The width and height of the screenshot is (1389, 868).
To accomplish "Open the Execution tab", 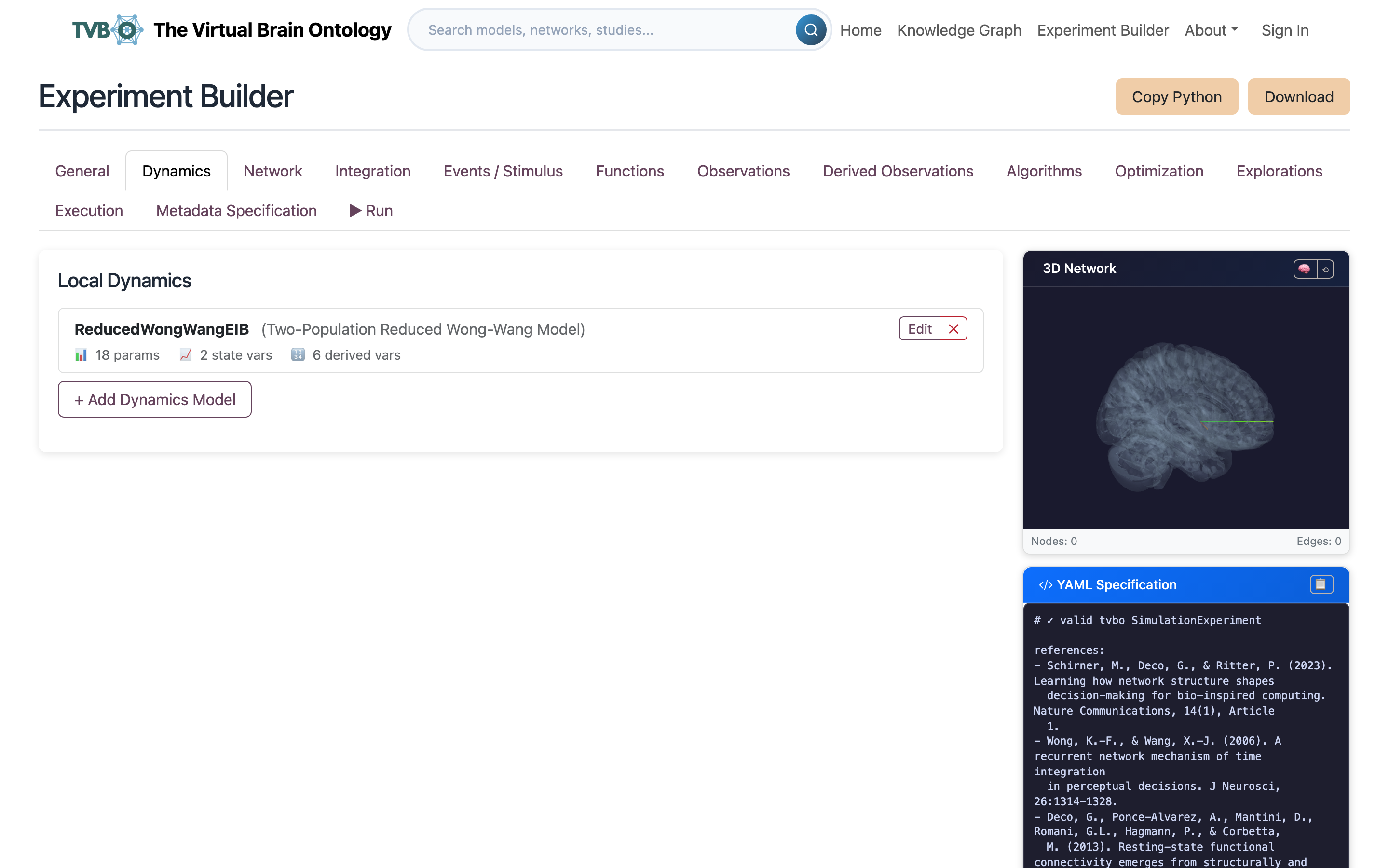I will click(x=89, y=211).
